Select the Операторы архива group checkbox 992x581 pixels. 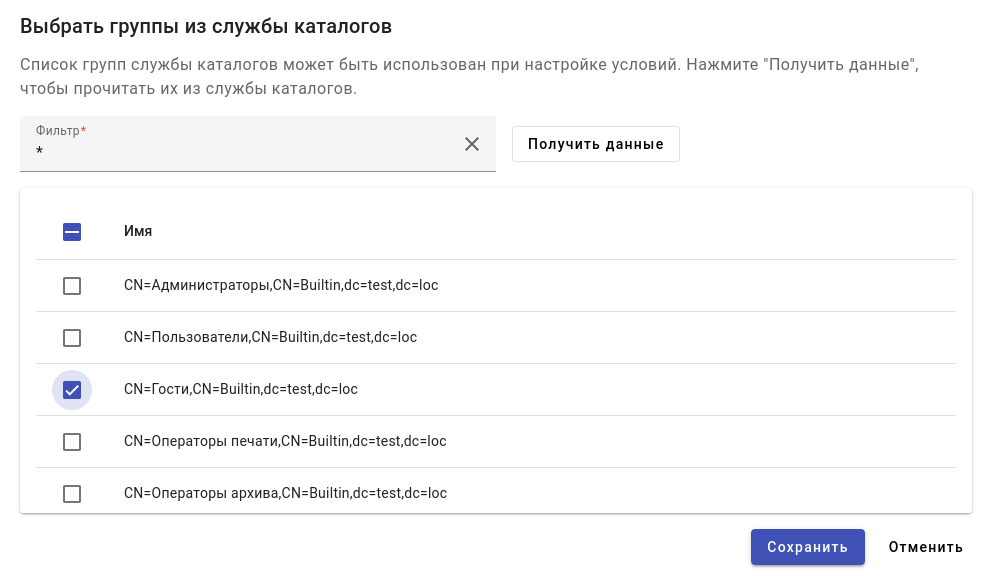72,494
